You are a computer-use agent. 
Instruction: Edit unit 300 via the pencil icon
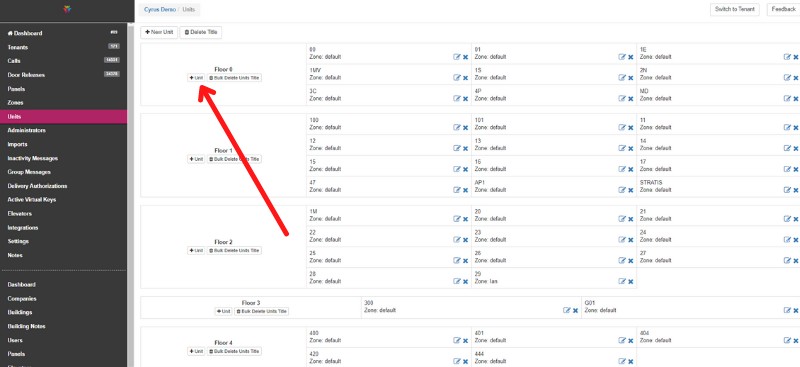(566, 310)
